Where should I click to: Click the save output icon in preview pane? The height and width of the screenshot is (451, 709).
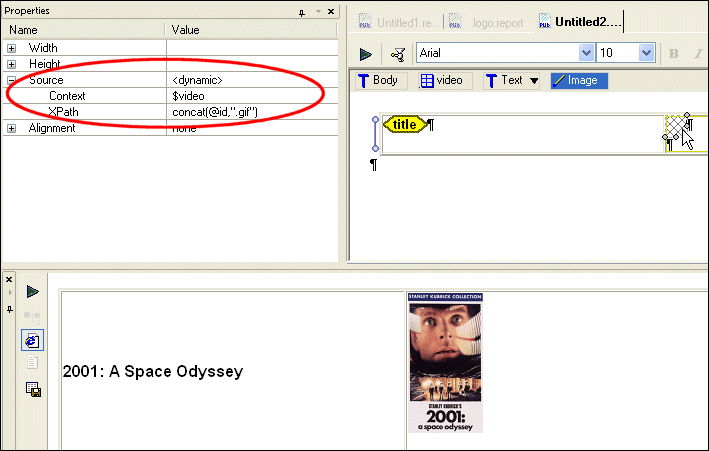(x=32, y=389)
